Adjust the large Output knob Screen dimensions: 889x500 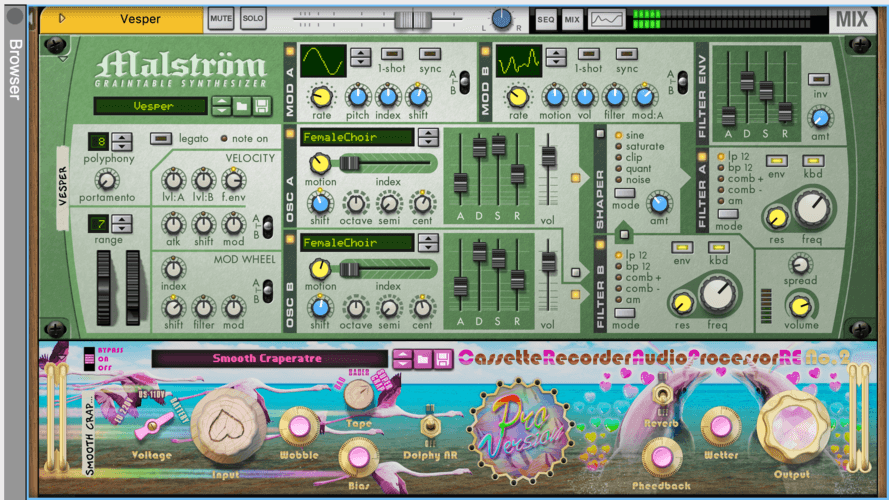tap(792, 427)
